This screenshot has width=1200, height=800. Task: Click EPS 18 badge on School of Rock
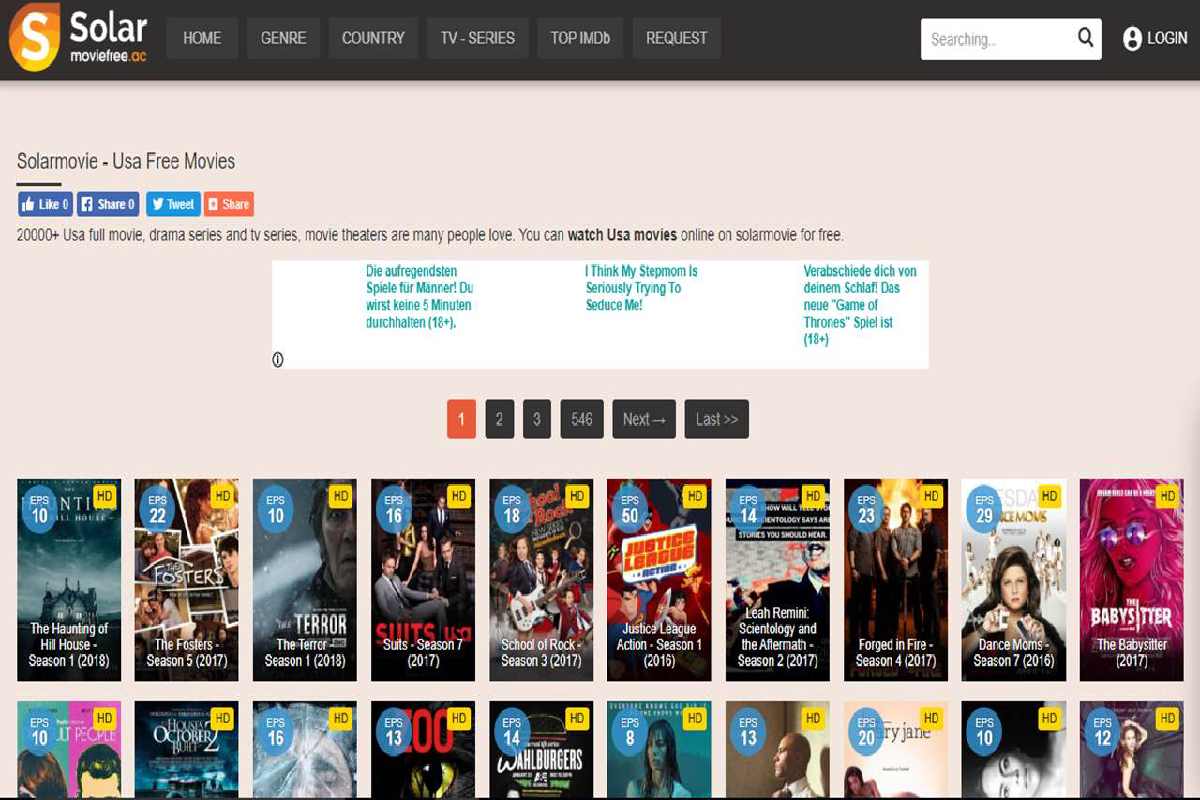[x=512, y=509]
